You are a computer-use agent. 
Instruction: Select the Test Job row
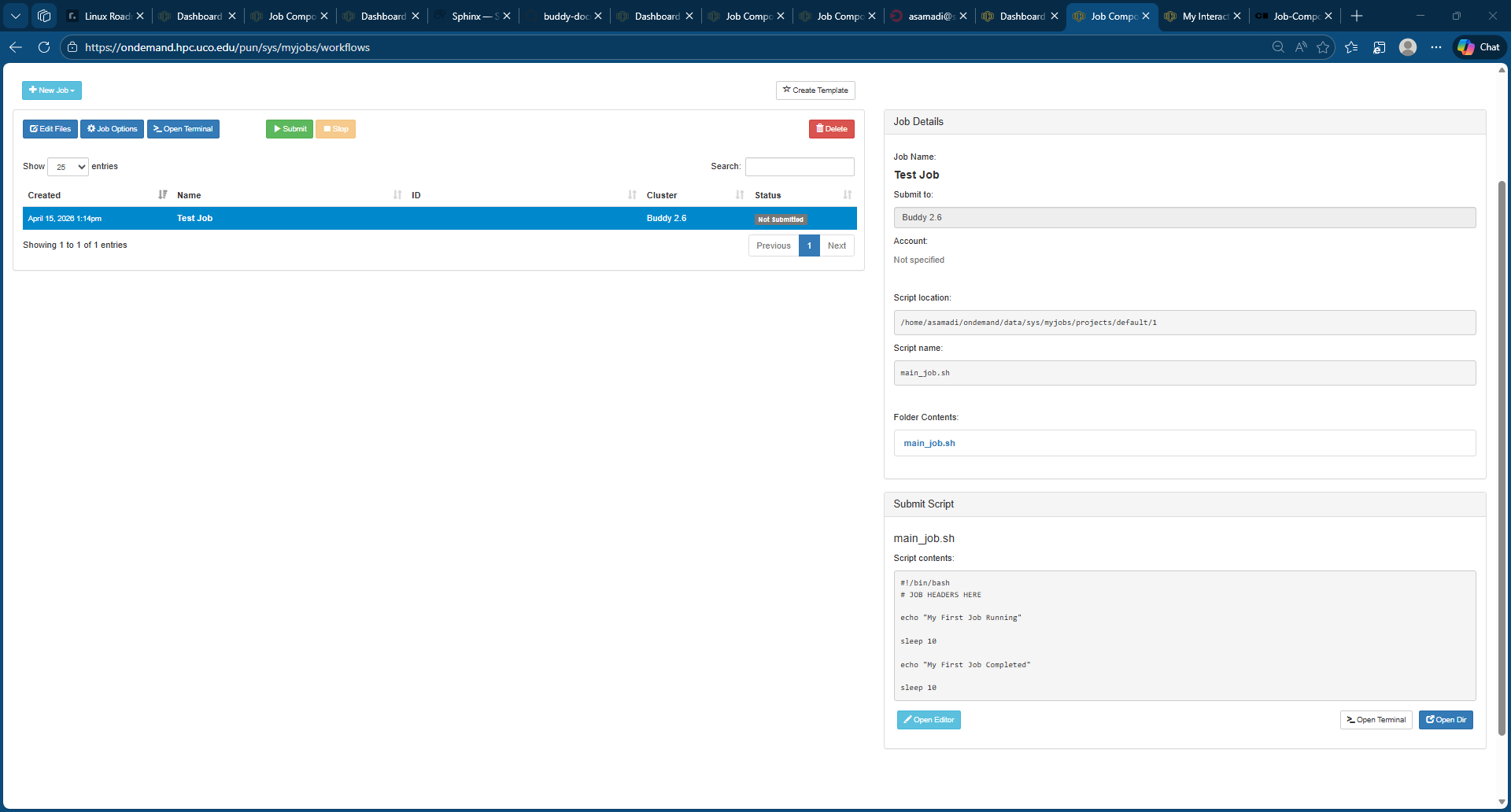pos(440,219)
